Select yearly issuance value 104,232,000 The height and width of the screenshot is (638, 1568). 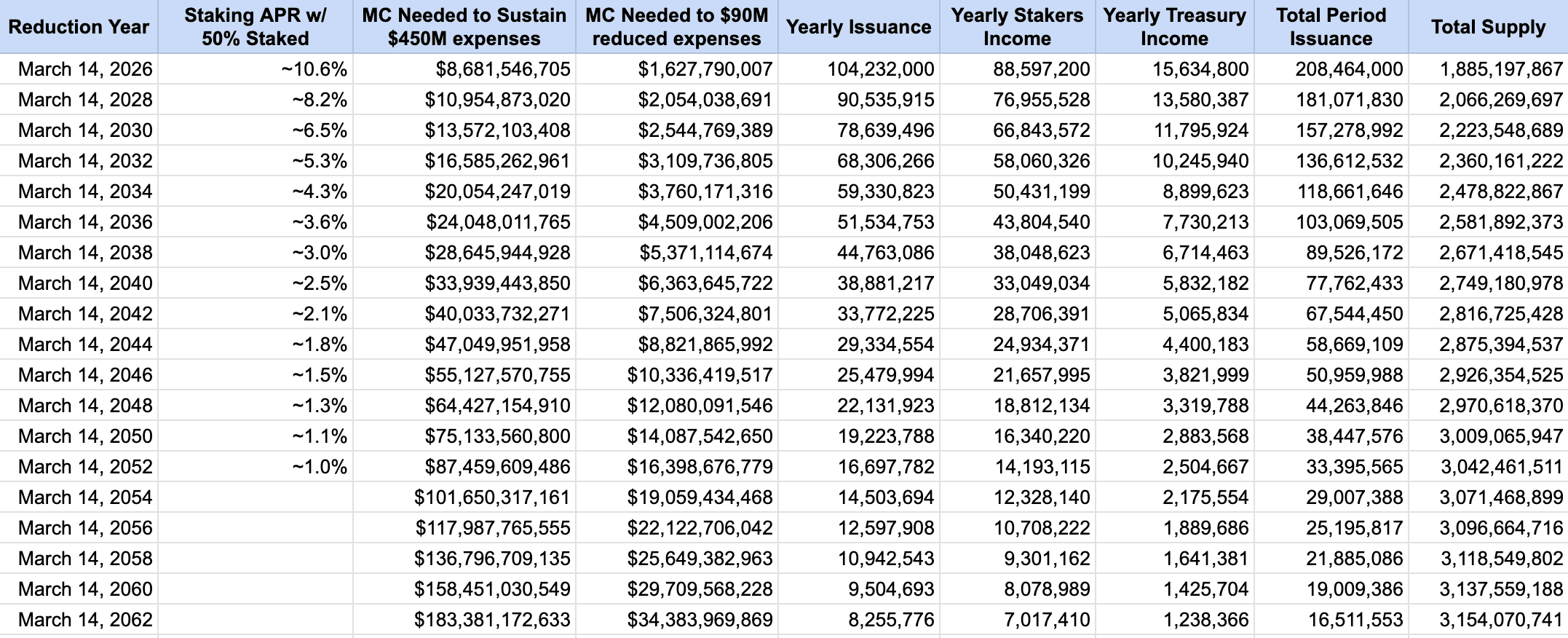pyautogui.click(x=880, y=69)
